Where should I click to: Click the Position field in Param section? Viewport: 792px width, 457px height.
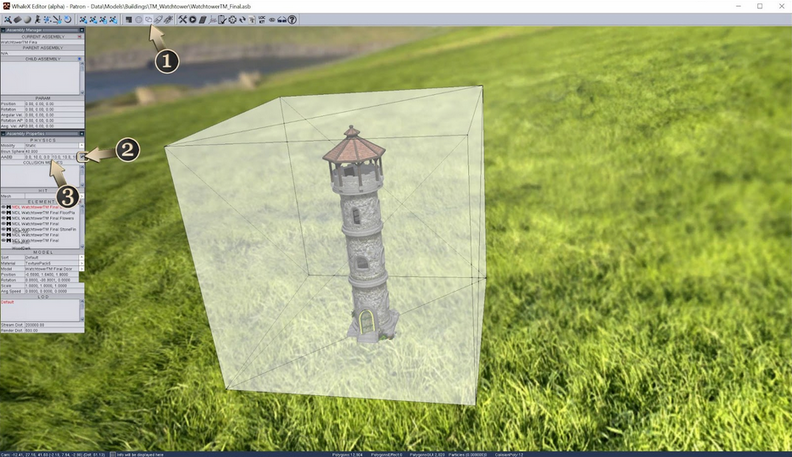click(54, 104)
